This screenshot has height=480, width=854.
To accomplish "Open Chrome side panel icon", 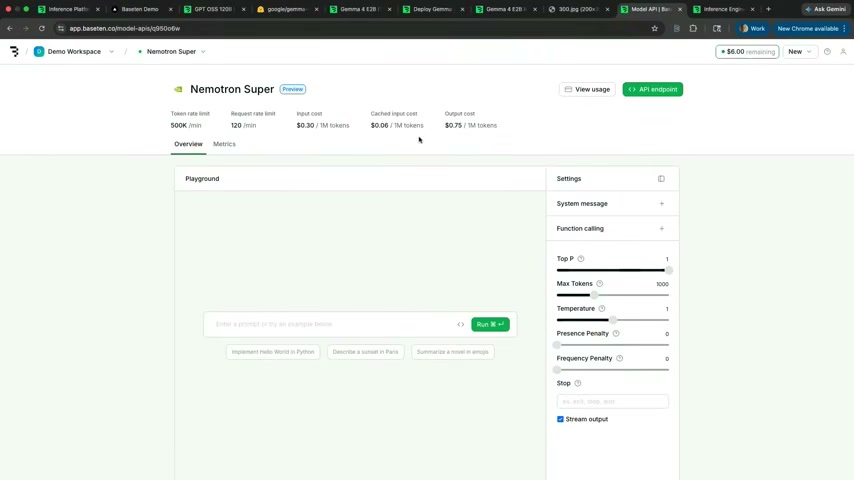I will pos(717,28).
